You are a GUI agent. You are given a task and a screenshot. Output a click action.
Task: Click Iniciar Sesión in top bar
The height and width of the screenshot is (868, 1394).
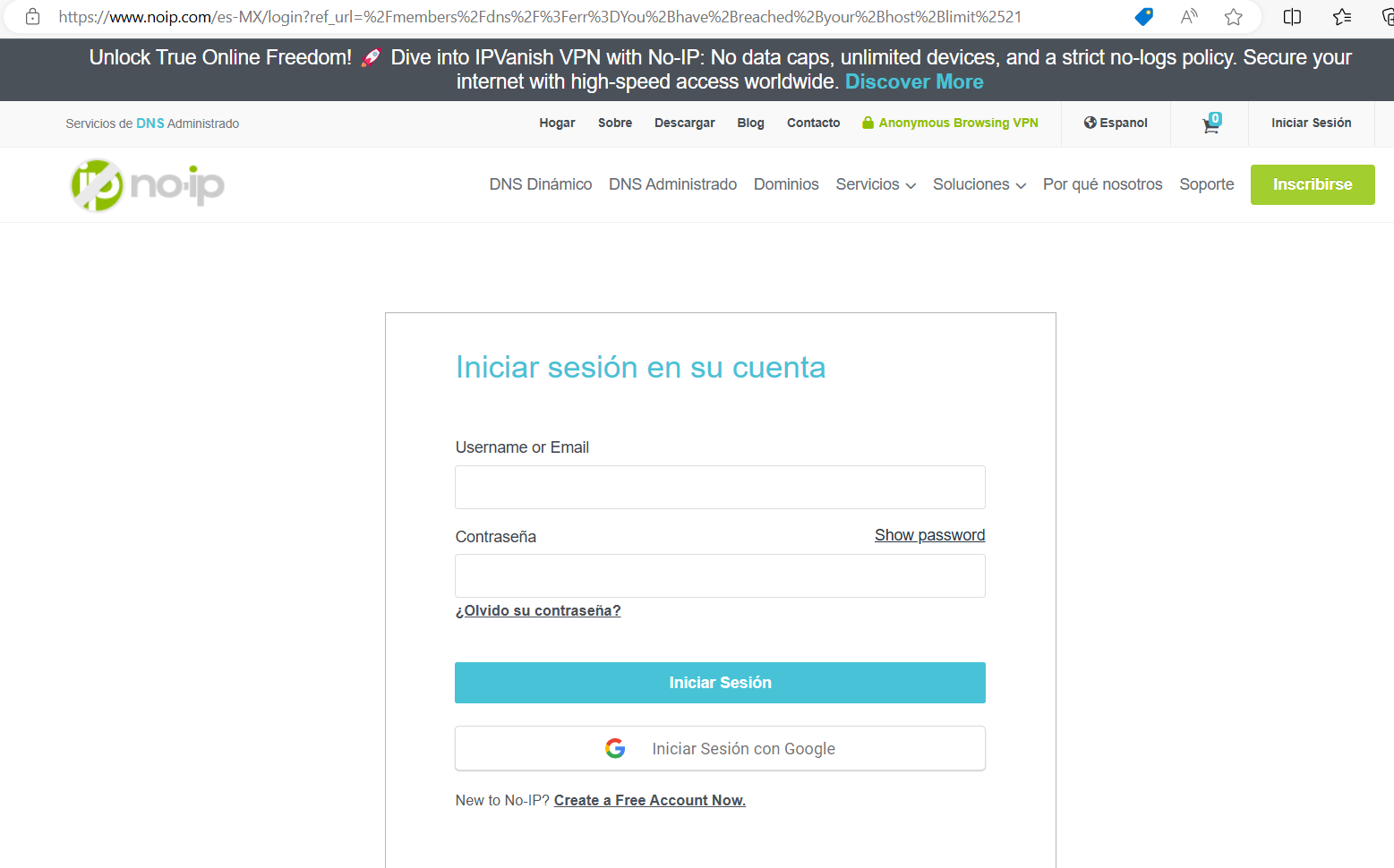(x=1312, y=123)
